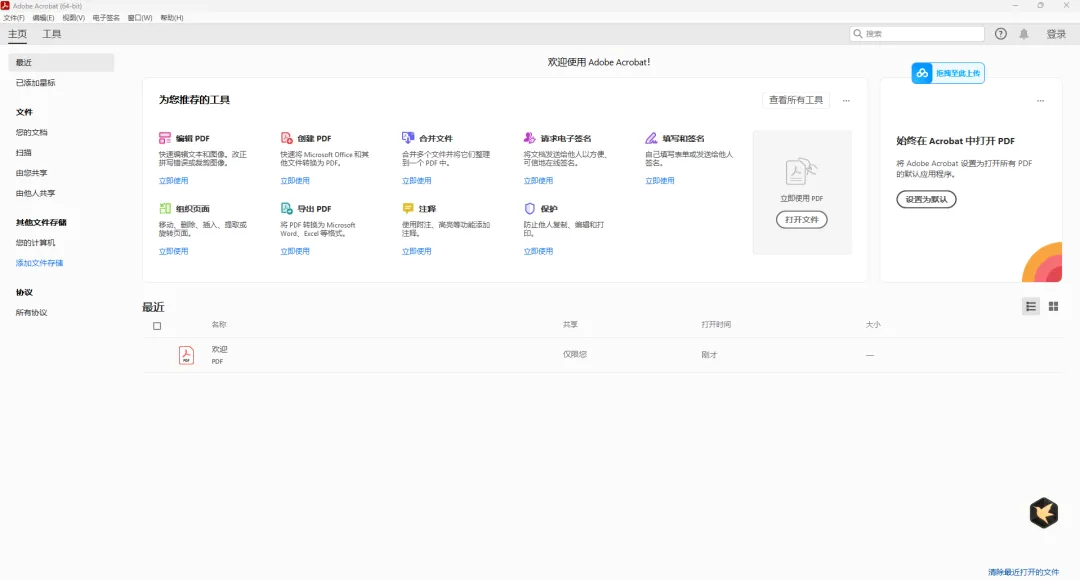Select 最近 in the sidebar
1080x580 pixels.
coord(61,62)
